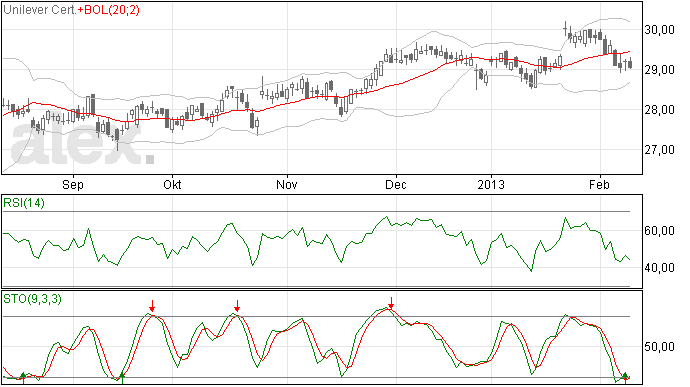This screenshot has width=690, height=387.
Task: Click the Feb month label
Action: (x=599, y=184)
